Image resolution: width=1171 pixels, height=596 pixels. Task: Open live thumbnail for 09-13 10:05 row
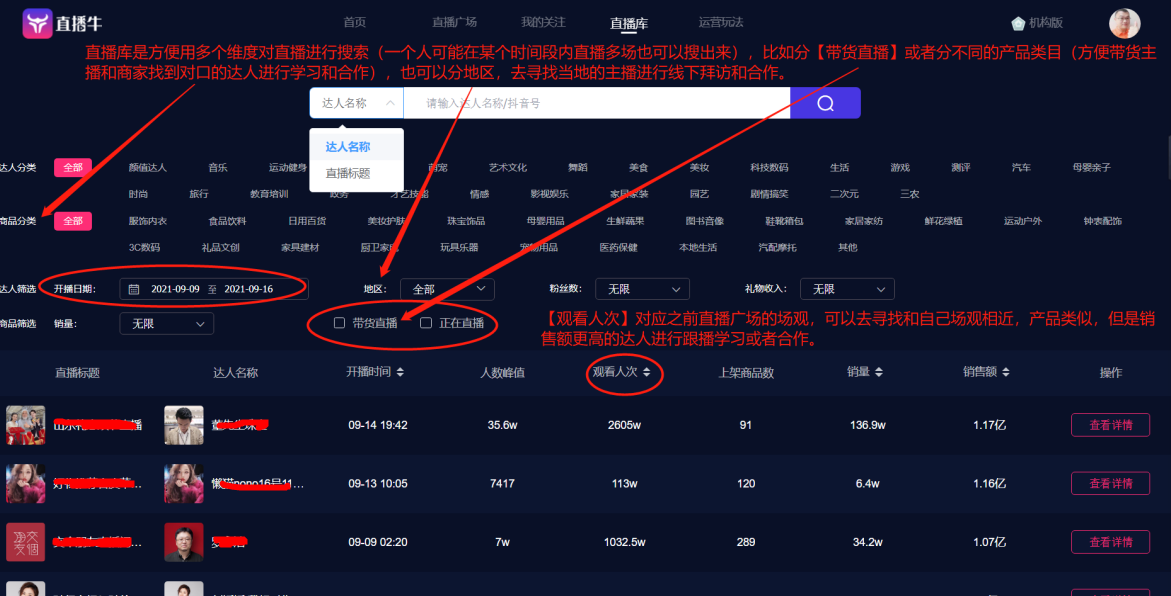[x=25, y=483]
